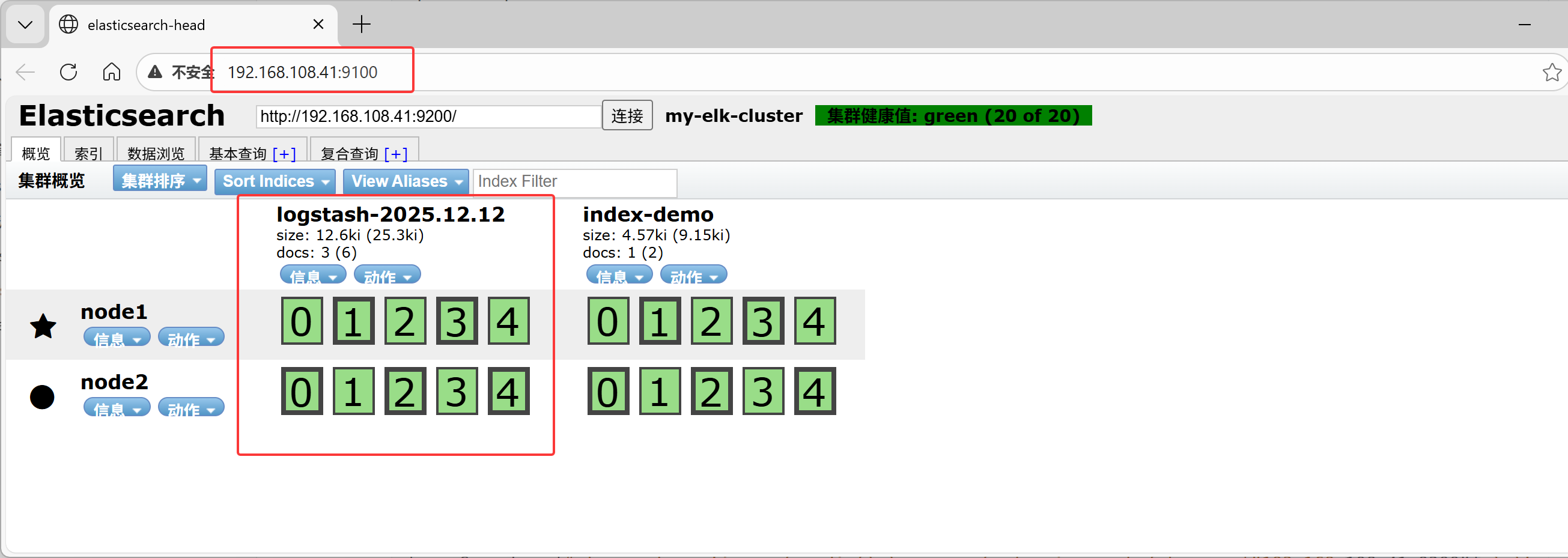Image resolution: width=1568 pixels, height=558 pixels.
Task: Click the green cluster health status badge
Action: coord(953,115)
